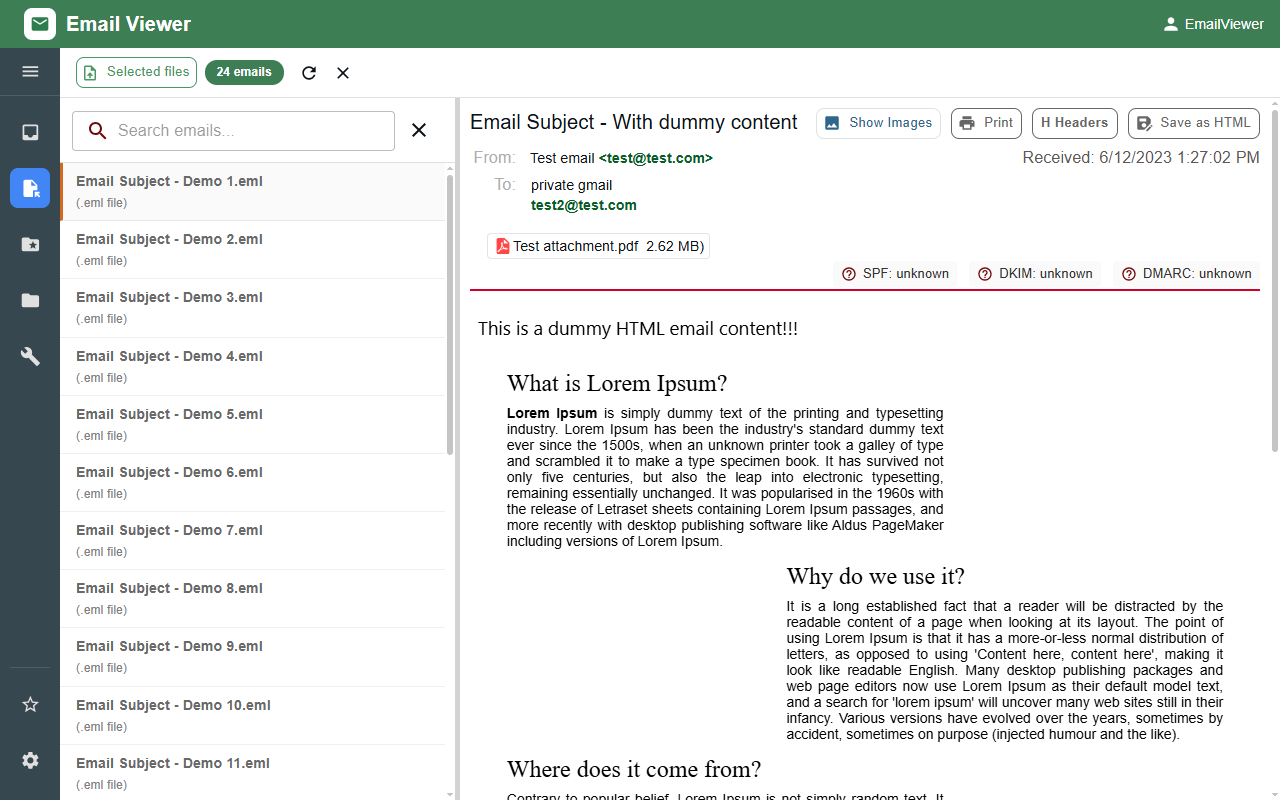1280x800 pixels.
Task: Open Test attachment.pdf attachment
Action: 598,246
